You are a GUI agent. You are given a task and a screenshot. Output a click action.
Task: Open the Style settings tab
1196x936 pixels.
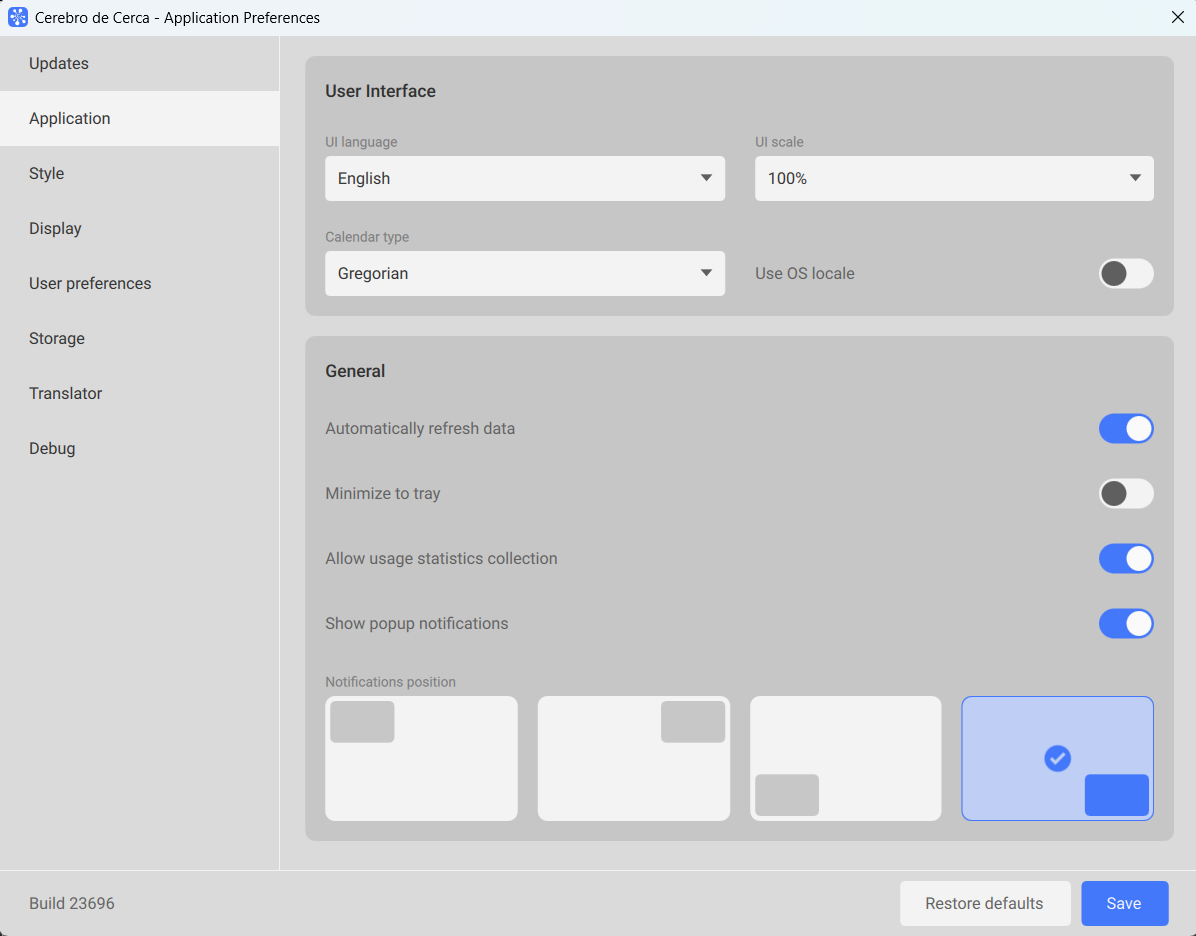tap(47, 174)
